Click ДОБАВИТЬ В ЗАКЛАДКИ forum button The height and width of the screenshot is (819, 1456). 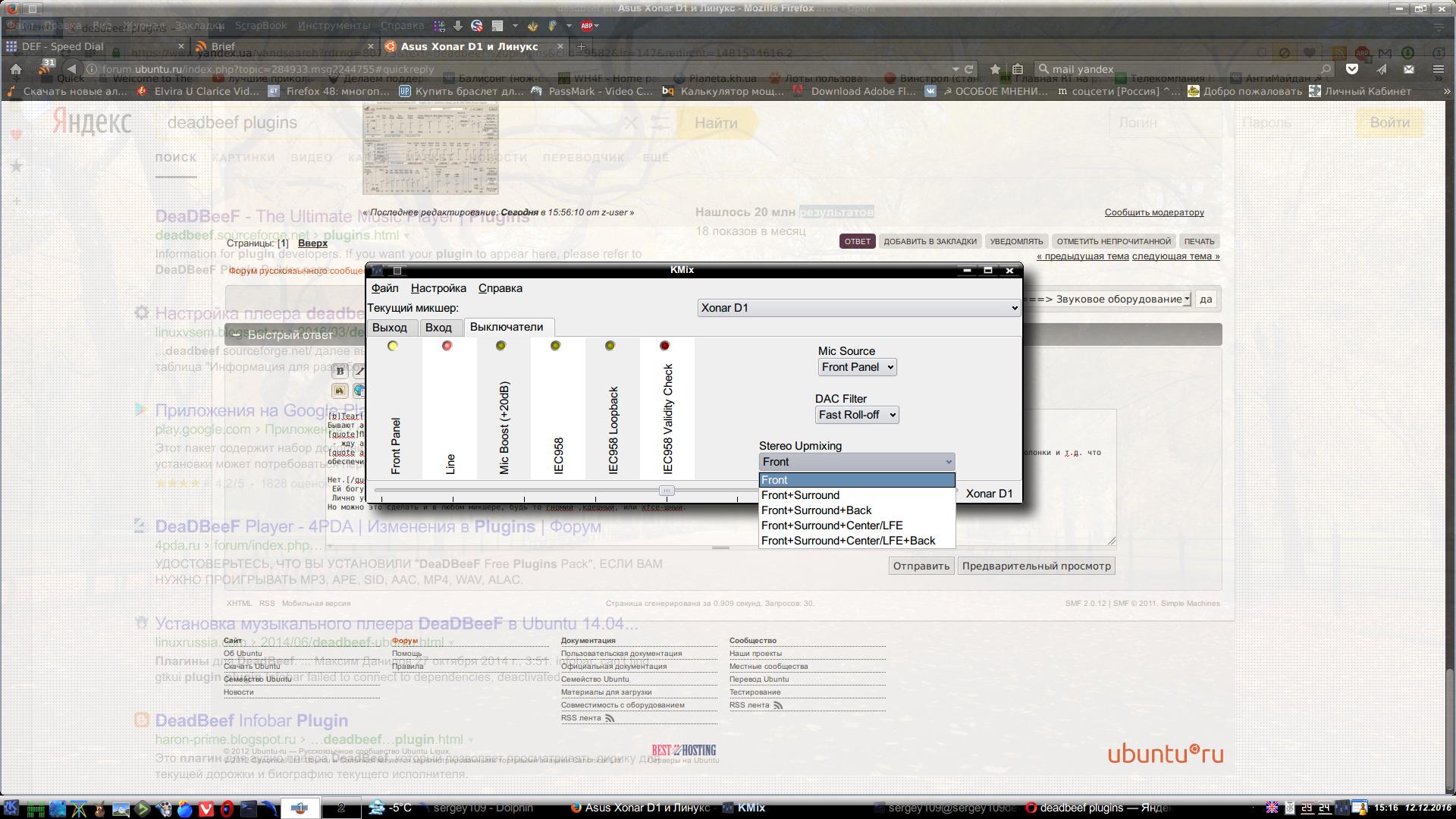(930, 241)
